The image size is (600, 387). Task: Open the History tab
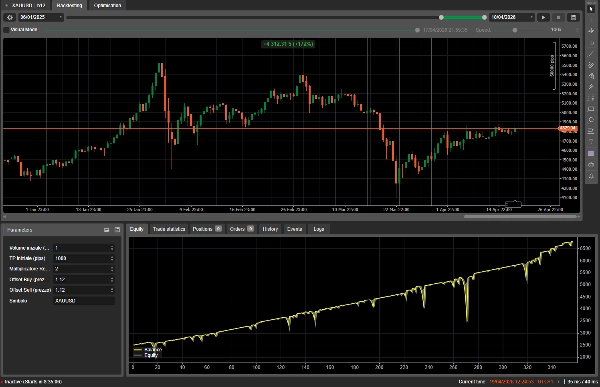coord(270,229)
